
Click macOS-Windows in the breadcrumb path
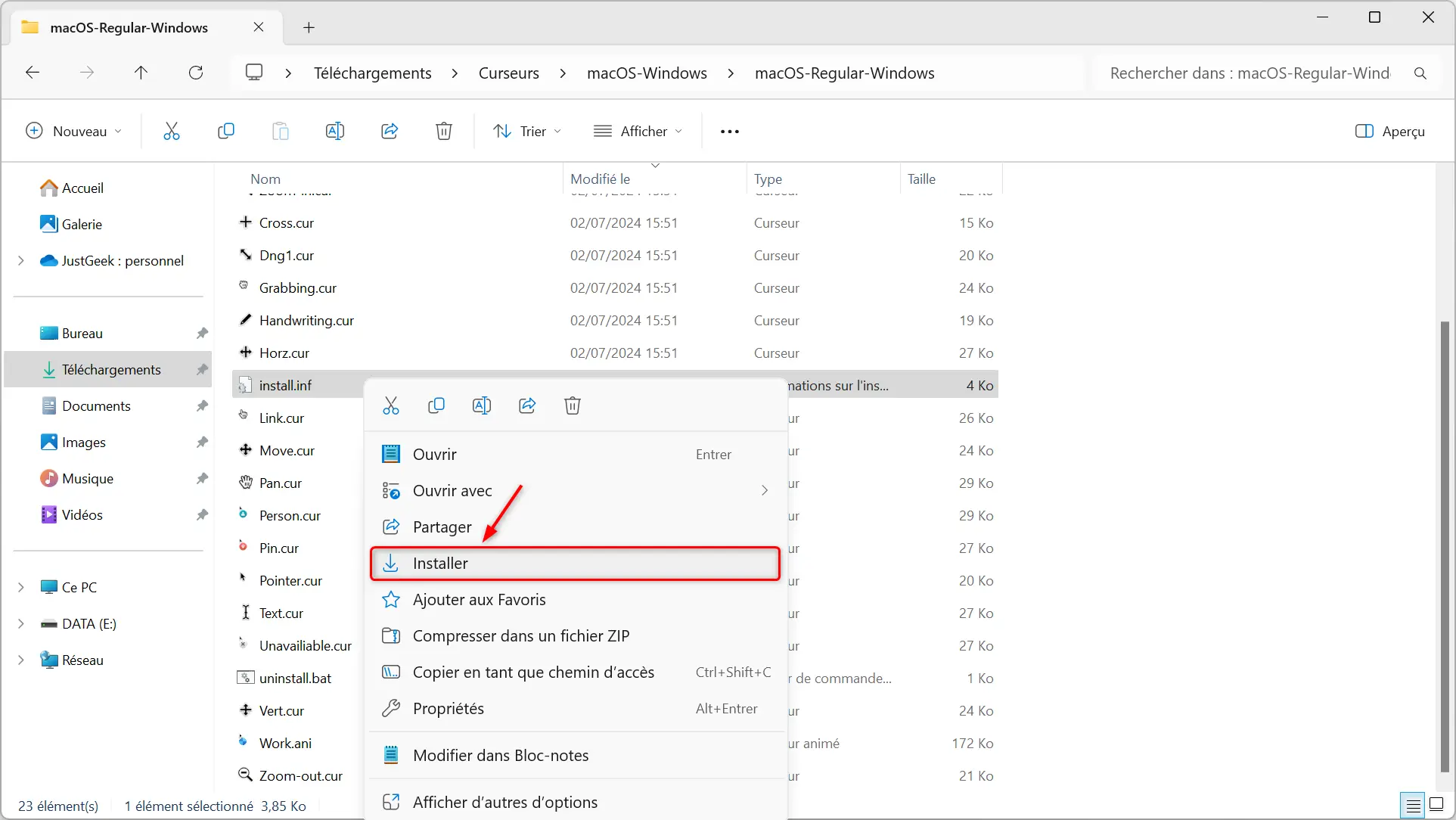click(x=647, y=73)
